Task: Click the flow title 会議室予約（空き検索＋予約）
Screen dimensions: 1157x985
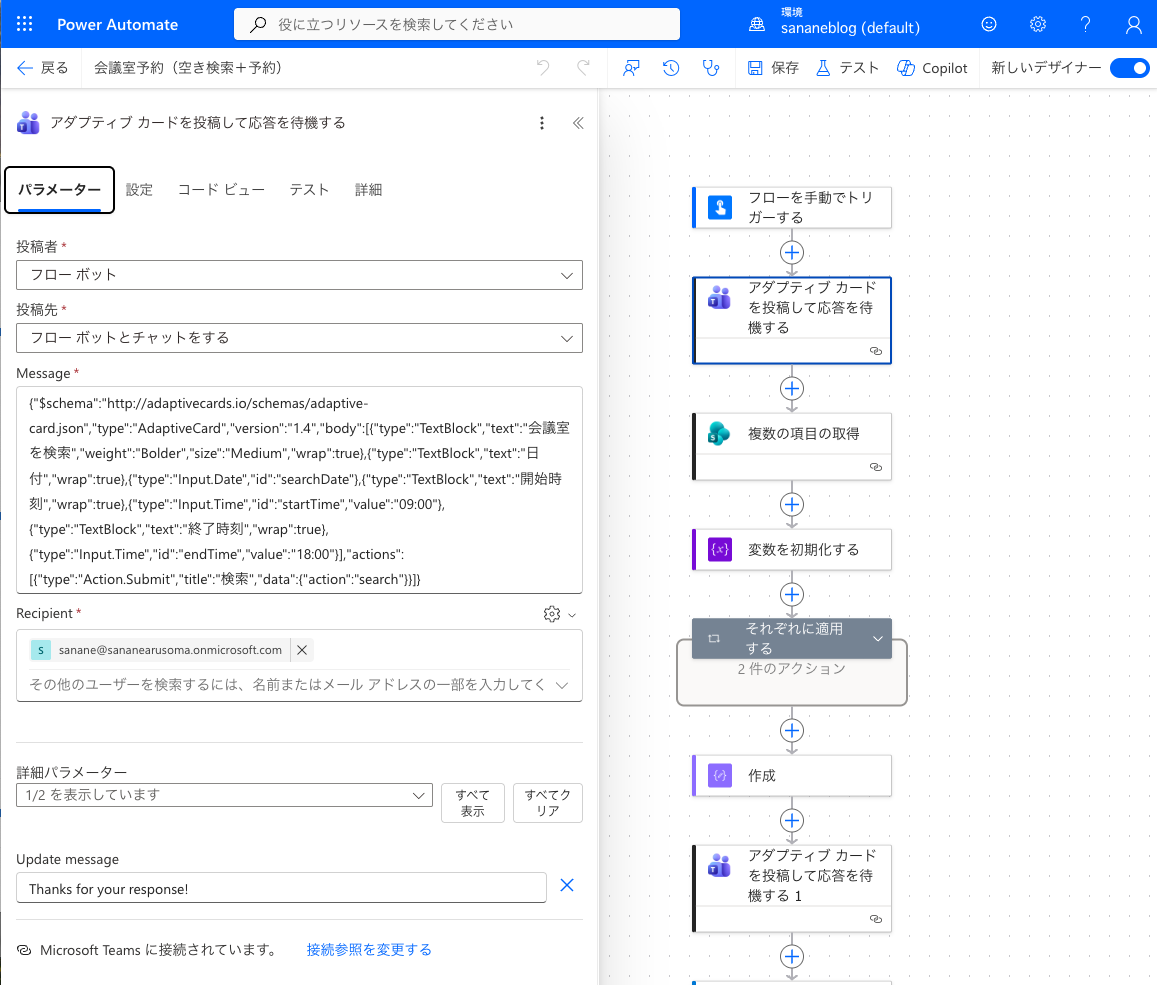Action: tap(187, 68)
